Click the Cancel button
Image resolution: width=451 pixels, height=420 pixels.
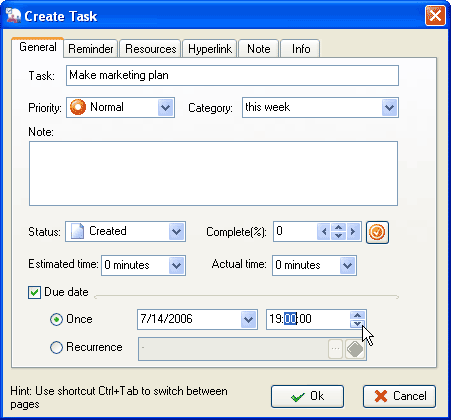399,396
